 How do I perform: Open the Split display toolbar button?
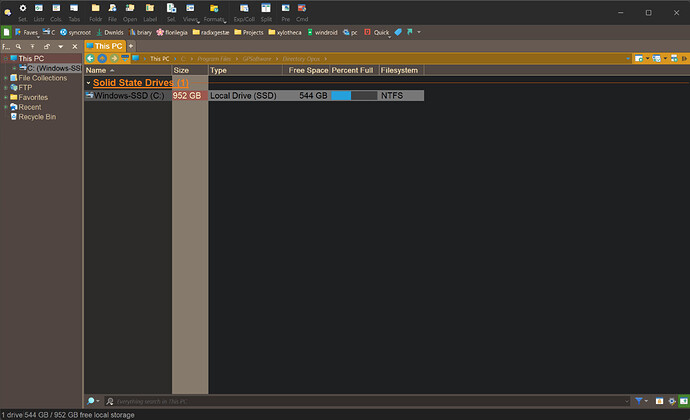pos(266,11)
